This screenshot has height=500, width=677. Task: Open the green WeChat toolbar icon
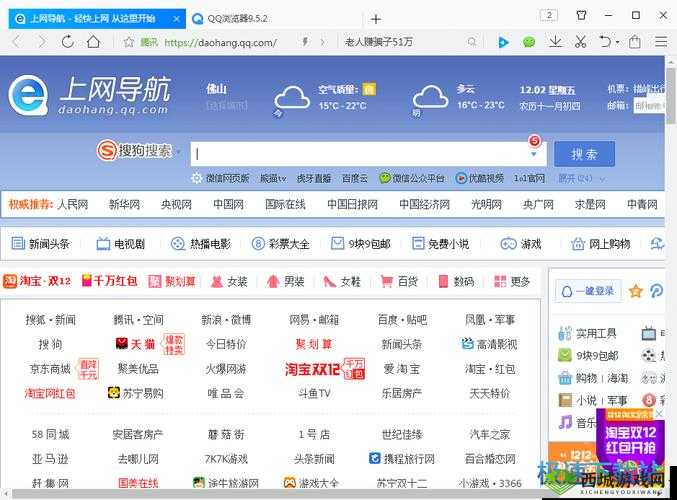pos(529,42)
